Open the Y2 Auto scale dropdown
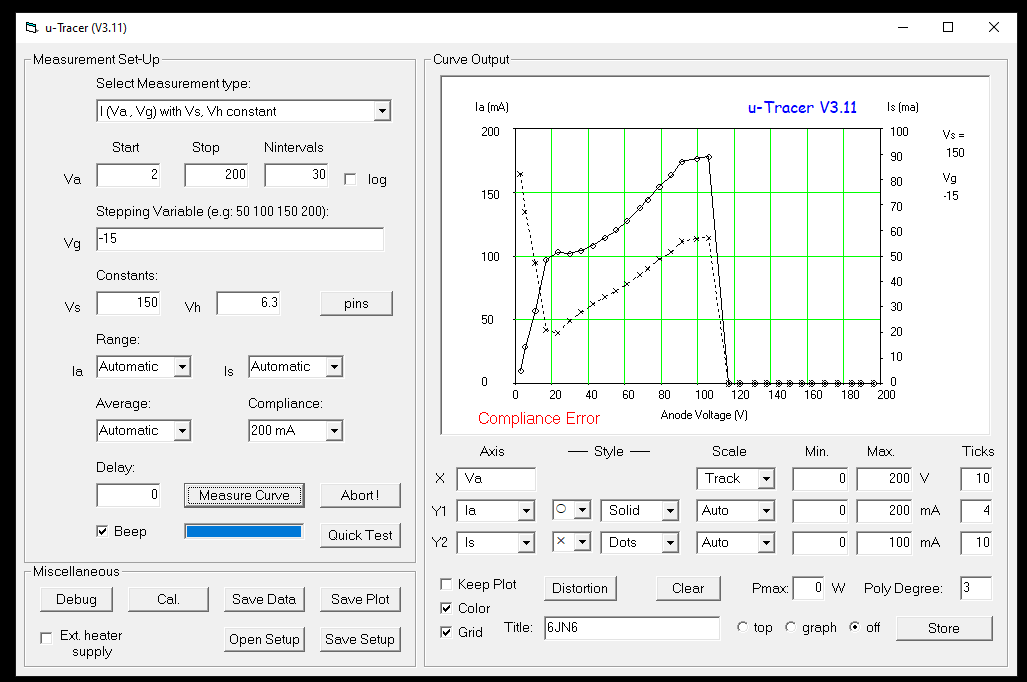 (766, 543)
